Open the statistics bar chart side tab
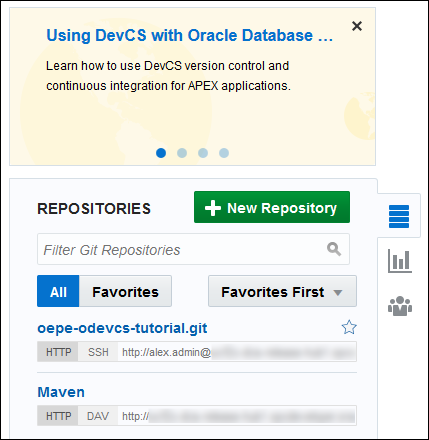Viewport: 429px width, 440px height. (400, 261)
